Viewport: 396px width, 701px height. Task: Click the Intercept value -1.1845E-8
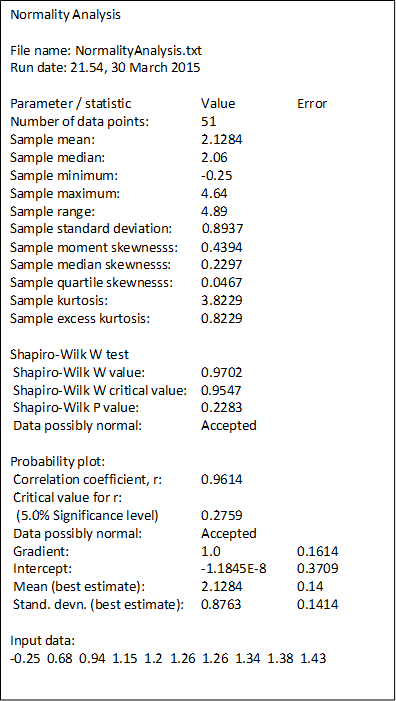pyautogui.click(x=234, y=569)
